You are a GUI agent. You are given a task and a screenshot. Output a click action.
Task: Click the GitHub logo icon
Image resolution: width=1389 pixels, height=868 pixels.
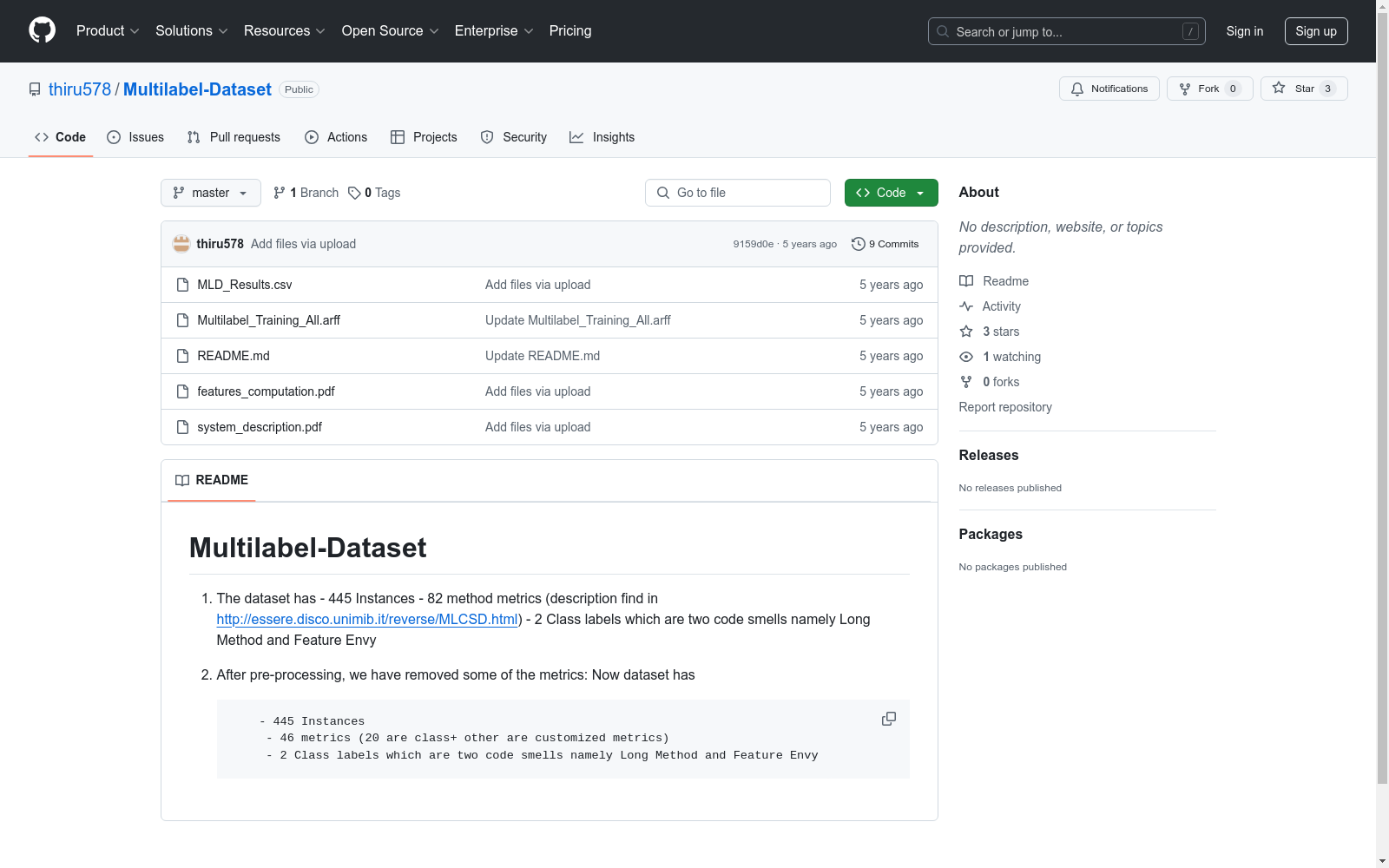point(42,30)
